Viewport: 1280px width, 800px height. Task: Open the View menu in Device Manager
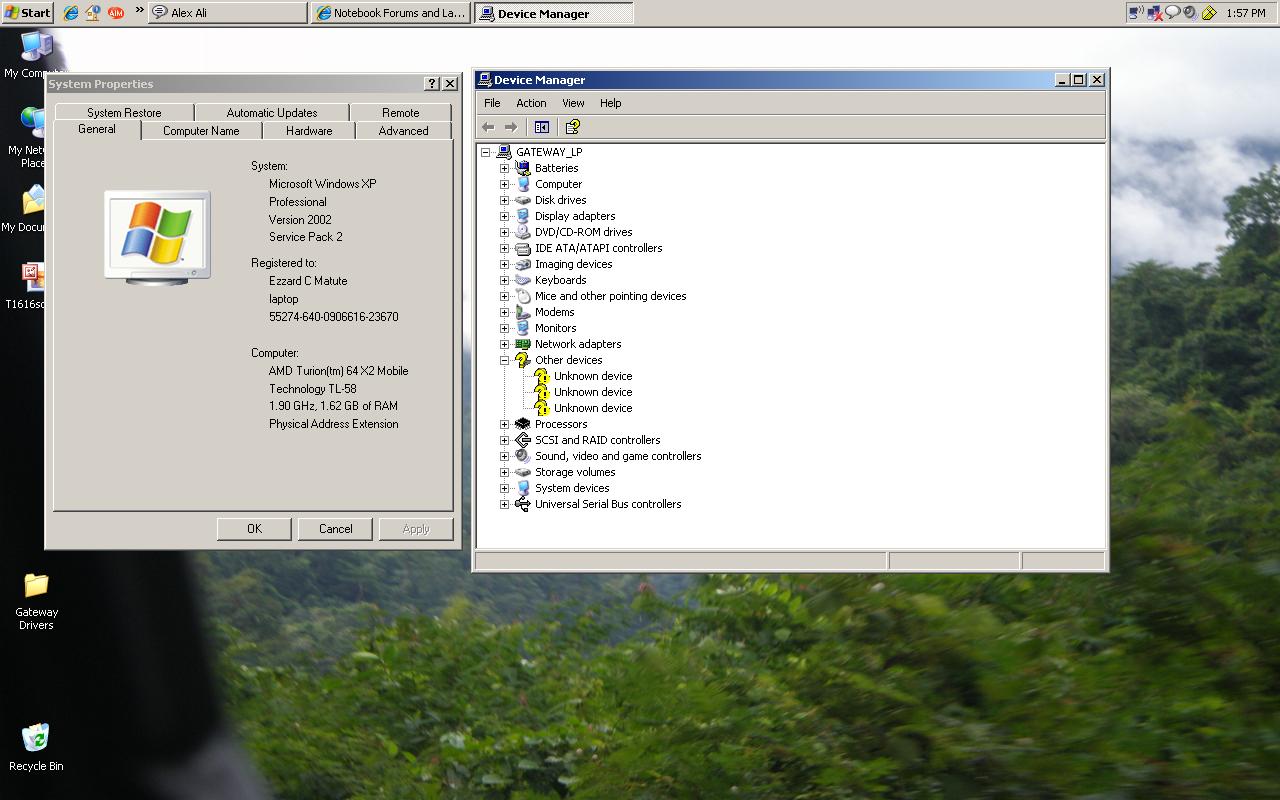(x=573, y=103)
